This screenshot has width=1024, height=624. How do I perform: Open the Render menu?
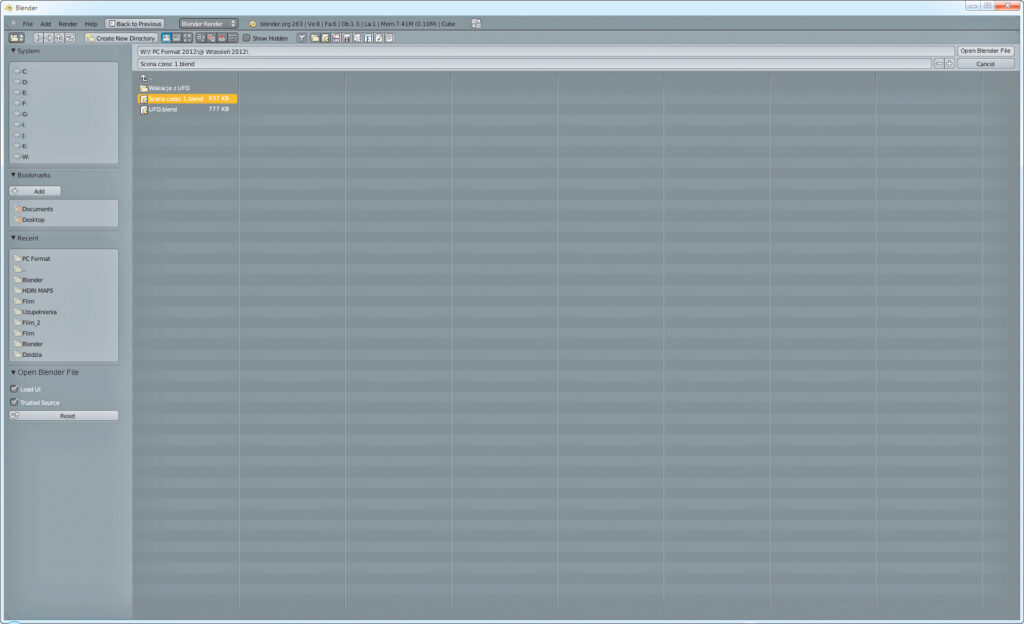tap(67, 23)
